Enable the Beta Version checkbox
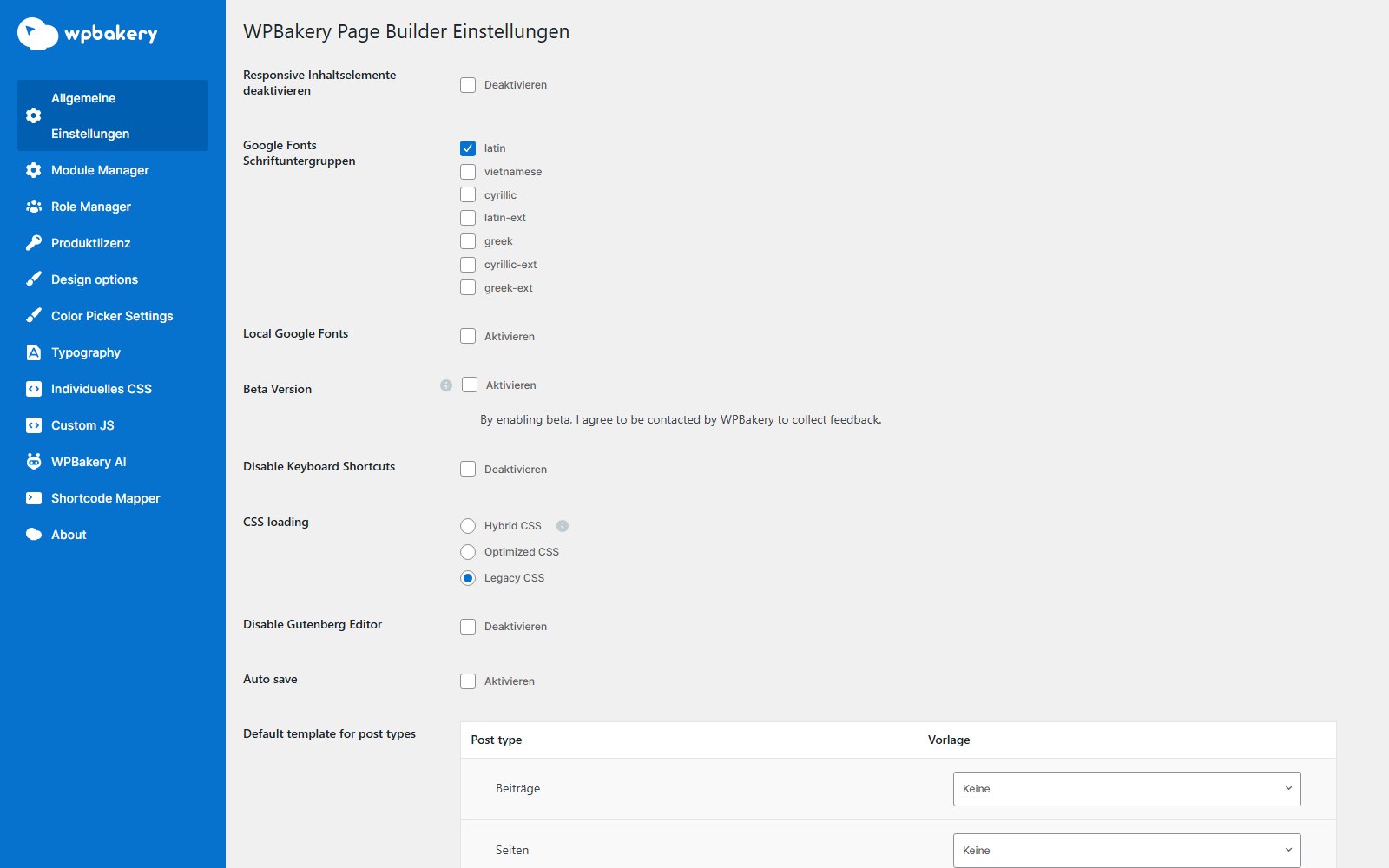 tap(470, 385)
